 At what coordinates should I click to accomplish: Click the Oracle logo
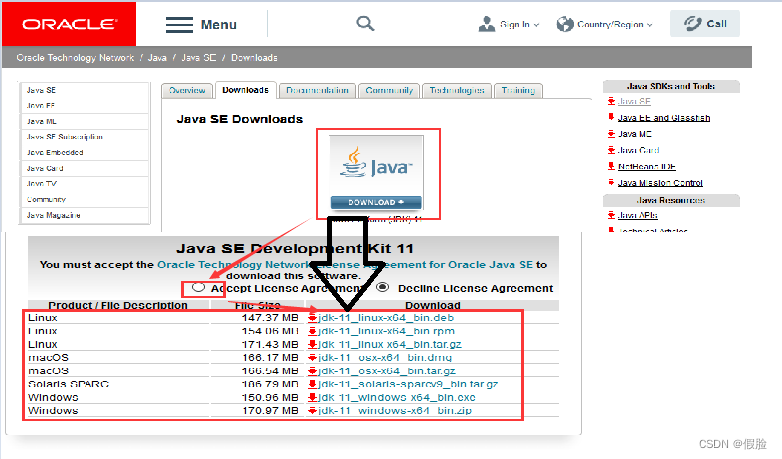point(69,24)
